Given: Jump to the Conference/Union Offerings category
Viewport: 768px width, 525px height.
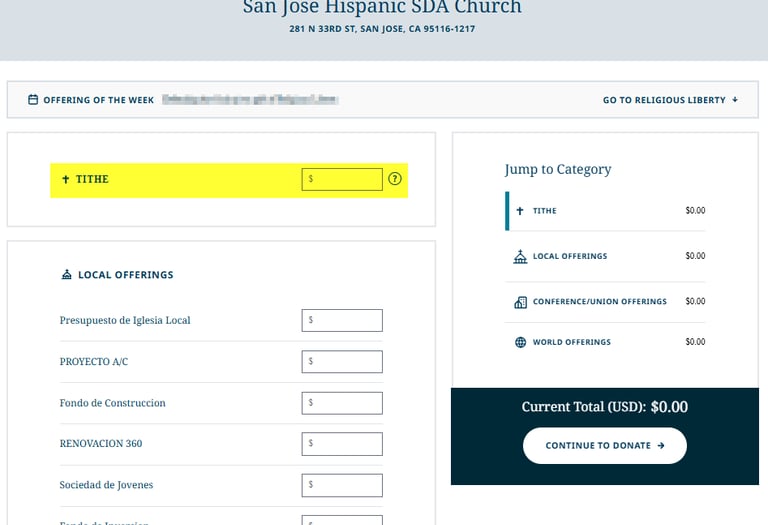Looking at the screenshot, I should click(605, 302).
